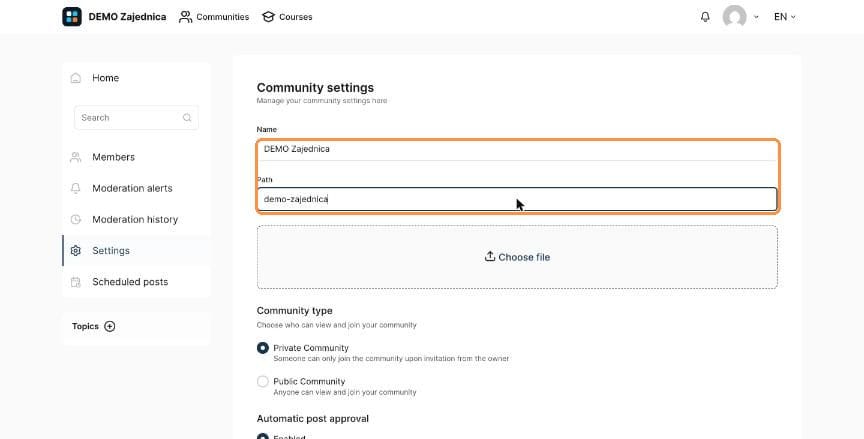This screenshot has width=864, height=439.
Task: Click the DEMO Zajednica app logo icon
Action: pyautogui.click(x=72, y=17)
